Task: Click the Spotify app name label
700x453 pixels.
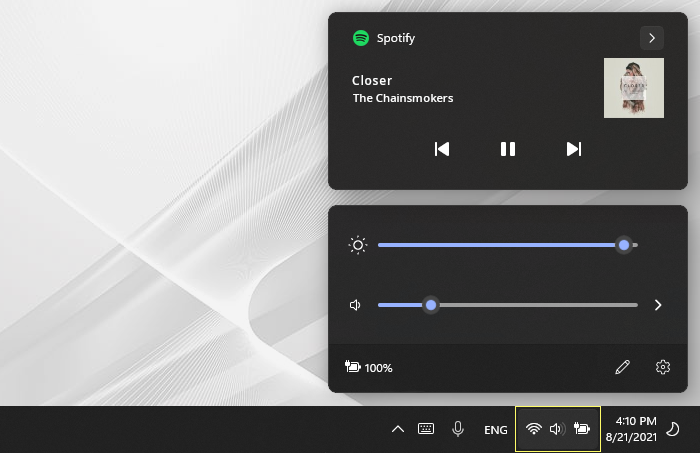Action: [396, 38]
